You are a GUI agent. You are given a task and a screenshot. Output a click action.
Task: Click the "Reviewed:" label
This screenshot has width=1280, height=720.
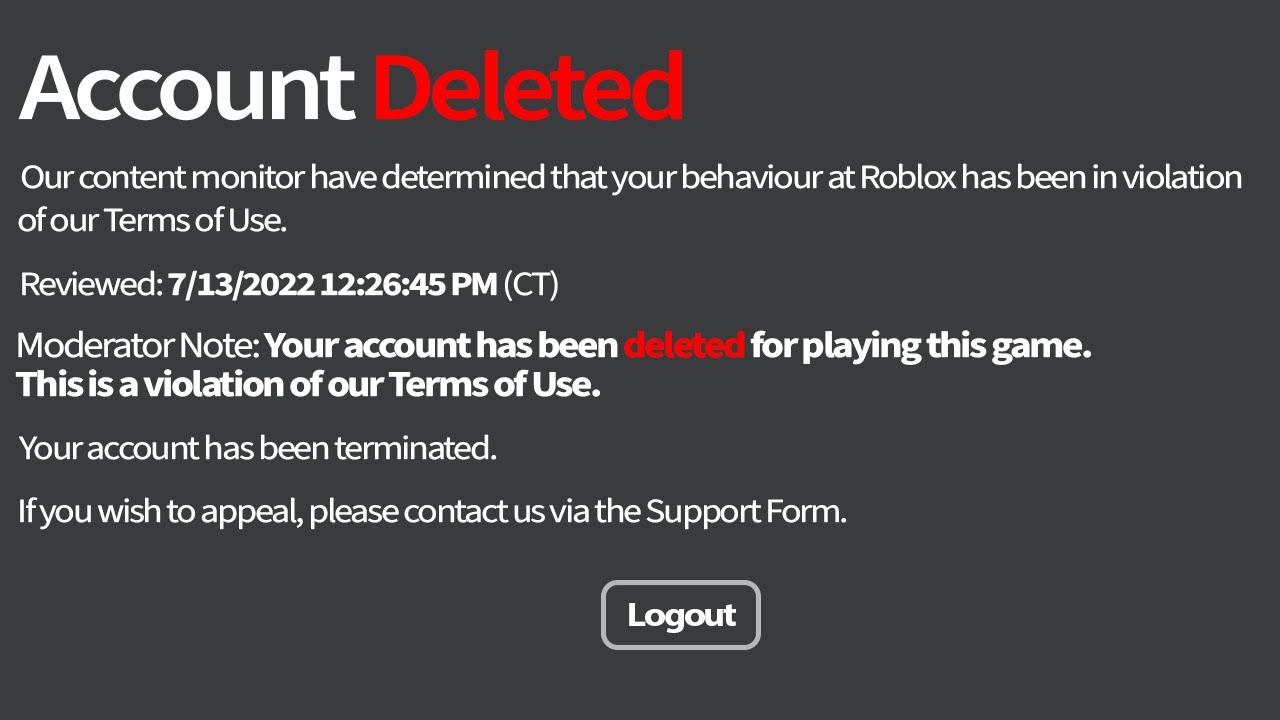(x=91, y=285)
